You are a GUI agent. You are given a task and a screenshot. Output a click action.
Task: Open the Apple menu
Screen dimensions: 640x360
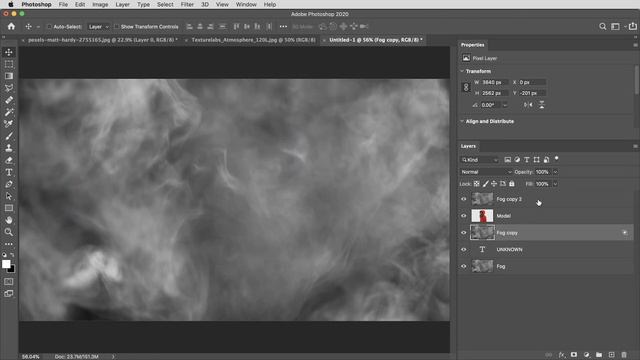click(11, 4)
